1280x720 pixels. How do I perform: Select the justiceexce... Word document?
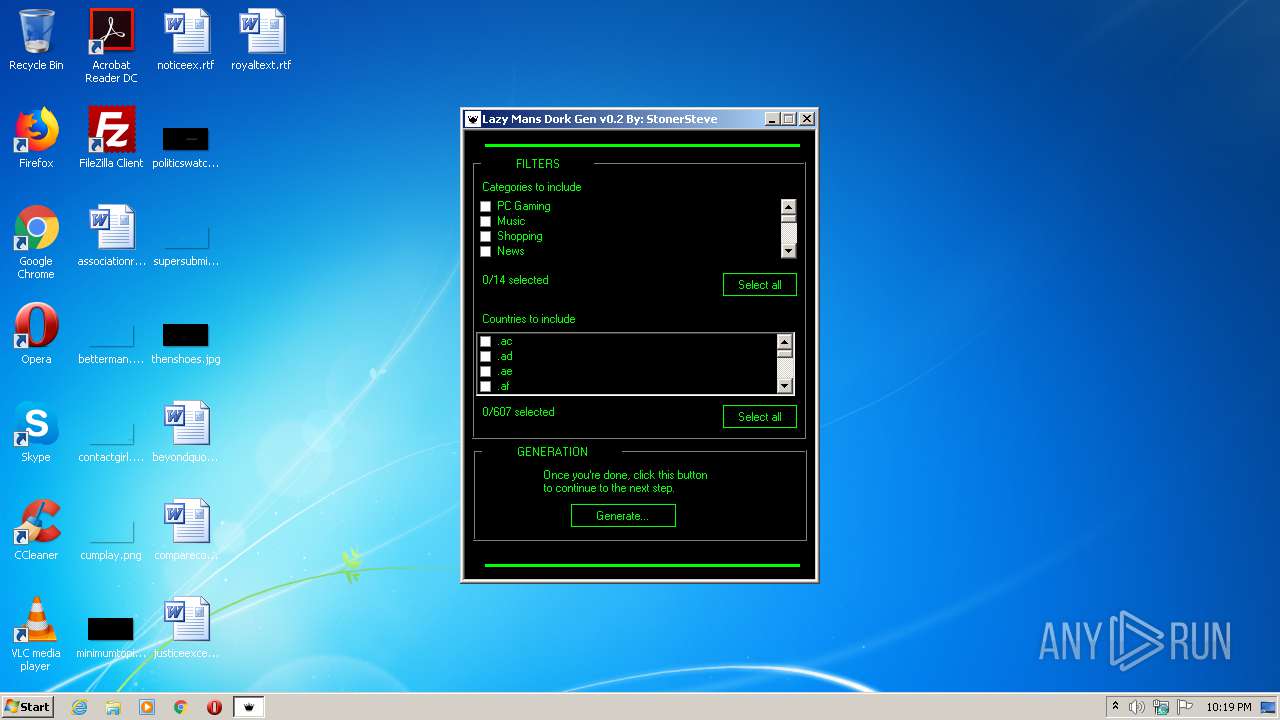click(x=186, y=628)
